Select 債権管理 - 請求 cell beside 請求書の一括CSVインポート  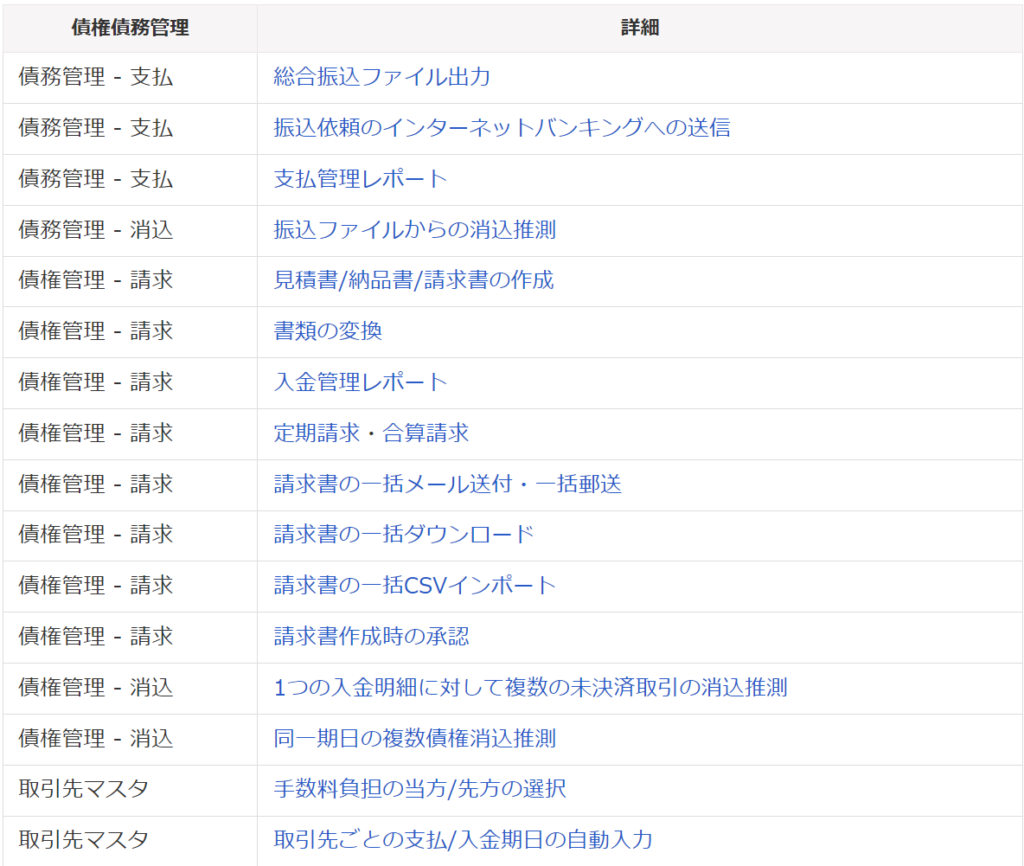(x=130, y=585)
